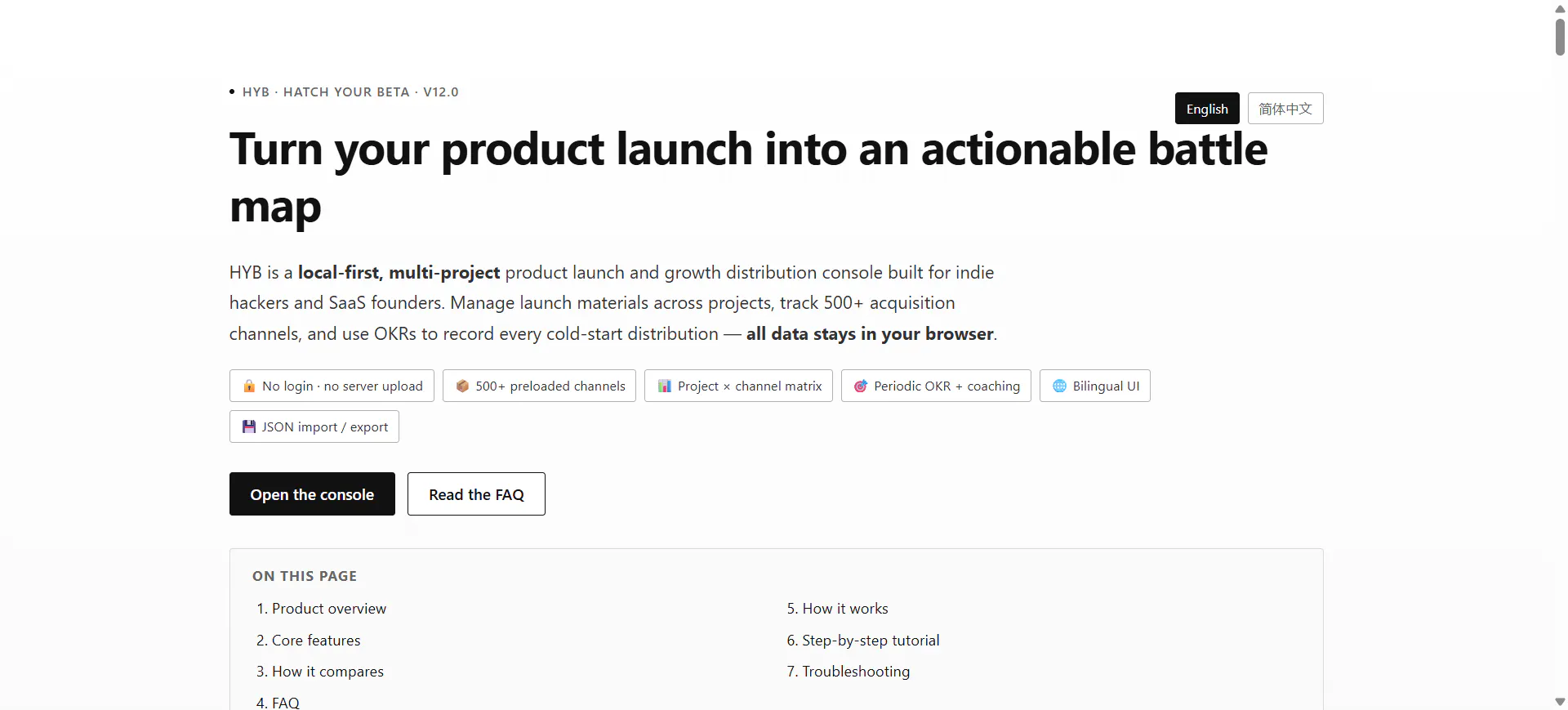Switch the language to 简体中文
Viewport: 1568px width, 710px height.
pyautogui.click(x=1285, y=109)
